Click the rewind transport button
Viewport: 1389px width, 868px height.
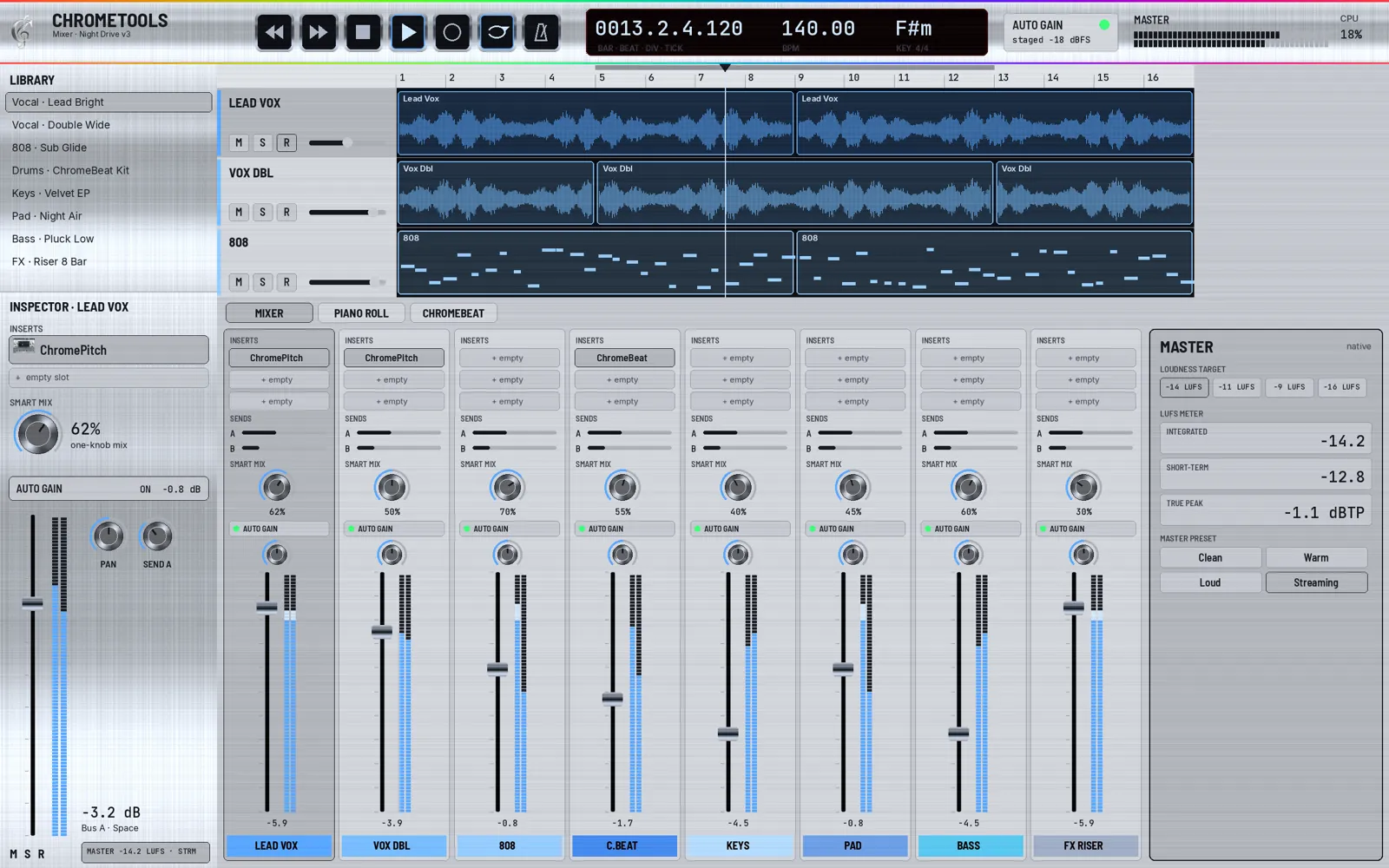274,33
